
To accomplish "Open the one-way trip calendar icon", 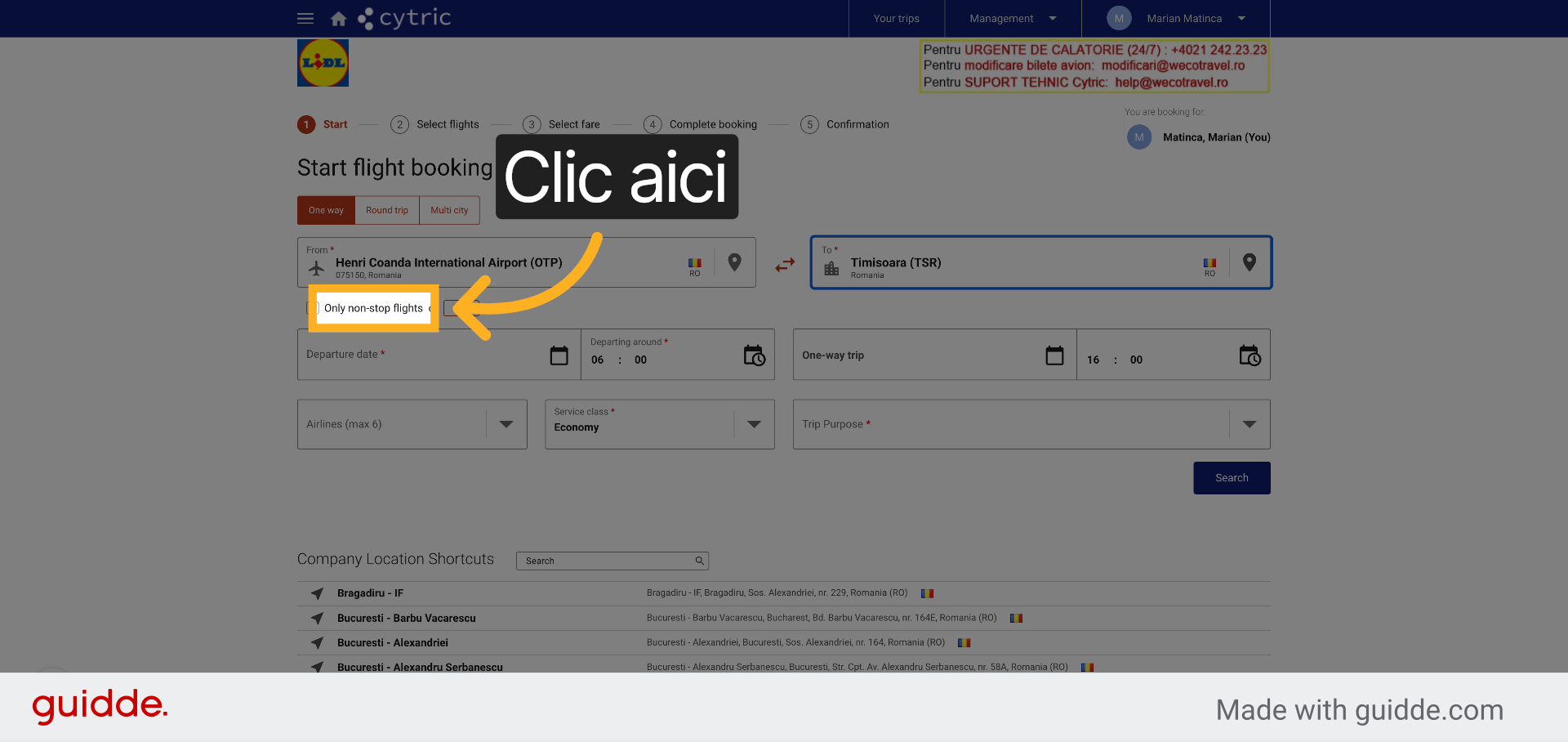I will pos(1055,355).
